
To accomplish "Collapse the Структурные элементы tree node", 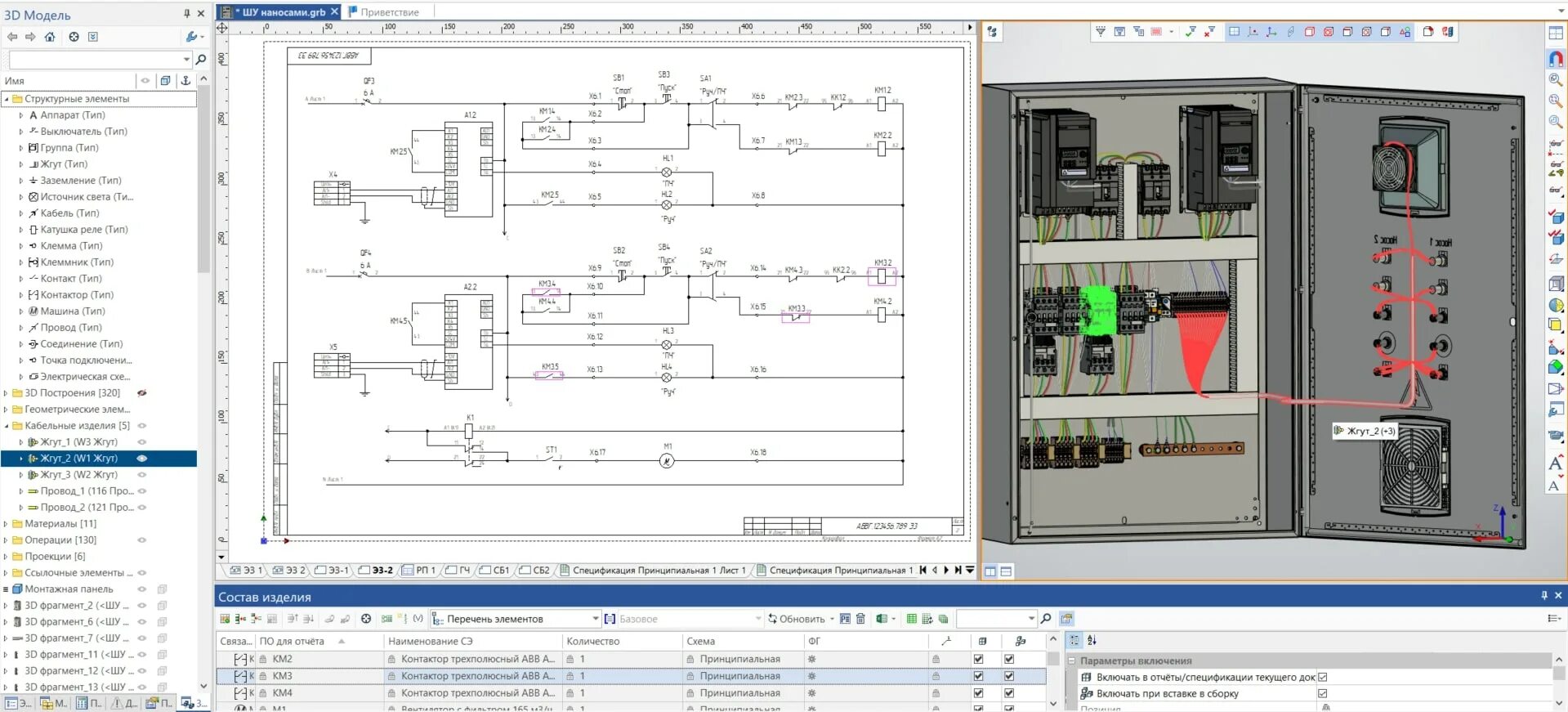I will (6, 99).
